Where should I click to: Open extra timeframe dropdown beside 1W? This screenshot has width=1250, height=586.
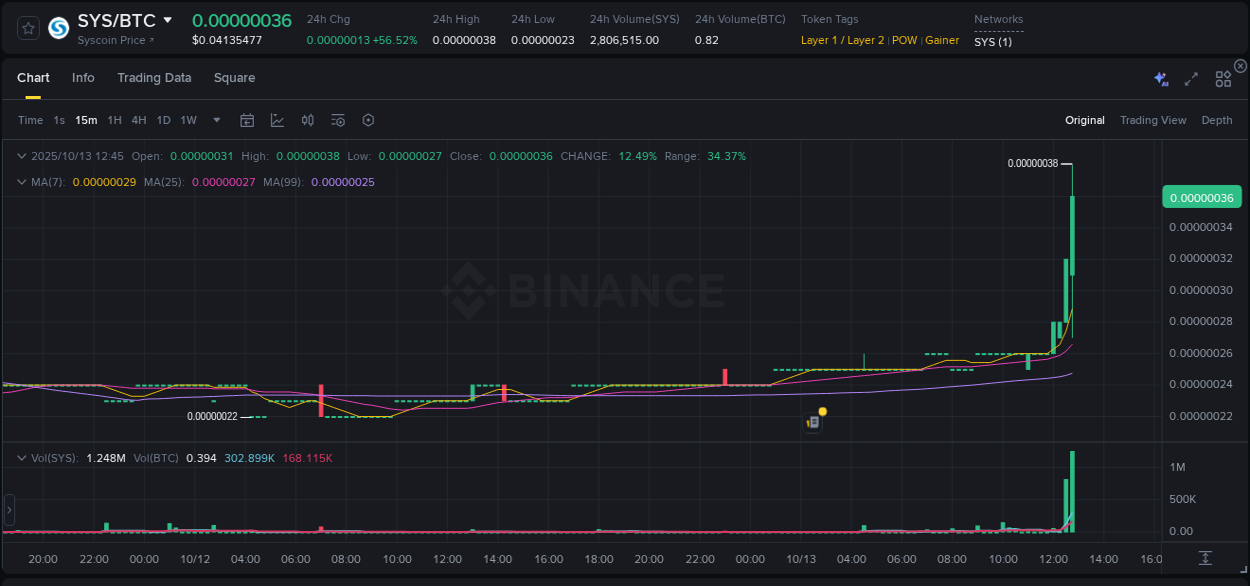215,120
